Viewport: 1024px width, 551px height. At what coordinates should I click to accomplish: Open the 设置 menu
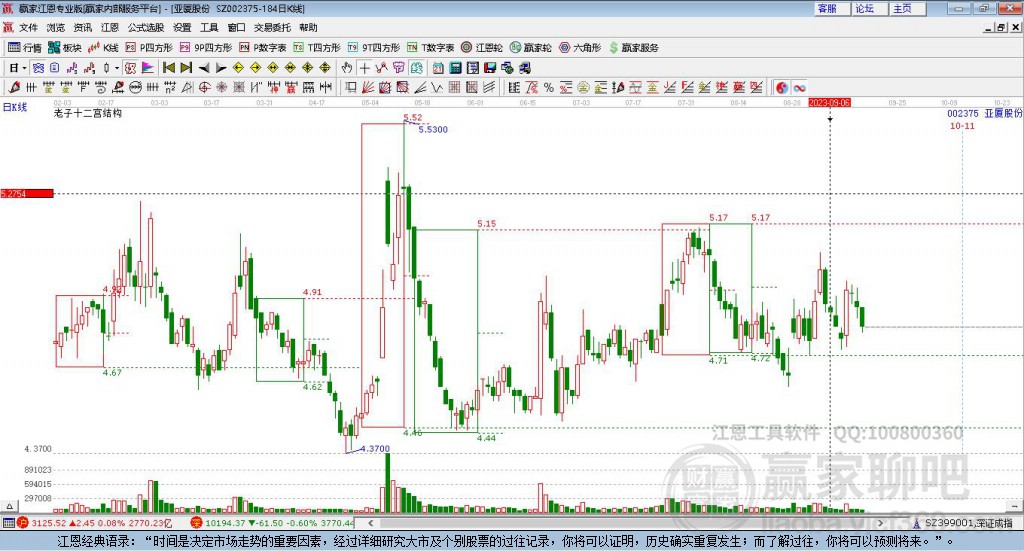182,27
